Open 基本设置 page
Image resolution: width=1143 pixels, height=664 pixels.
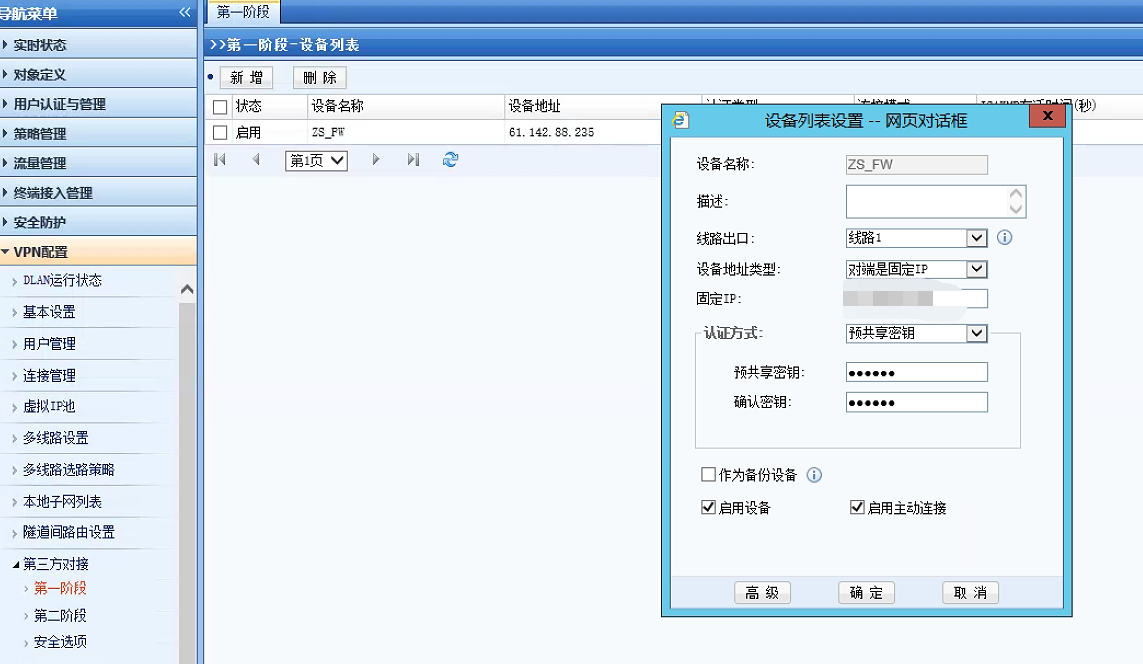pos(49,312)
